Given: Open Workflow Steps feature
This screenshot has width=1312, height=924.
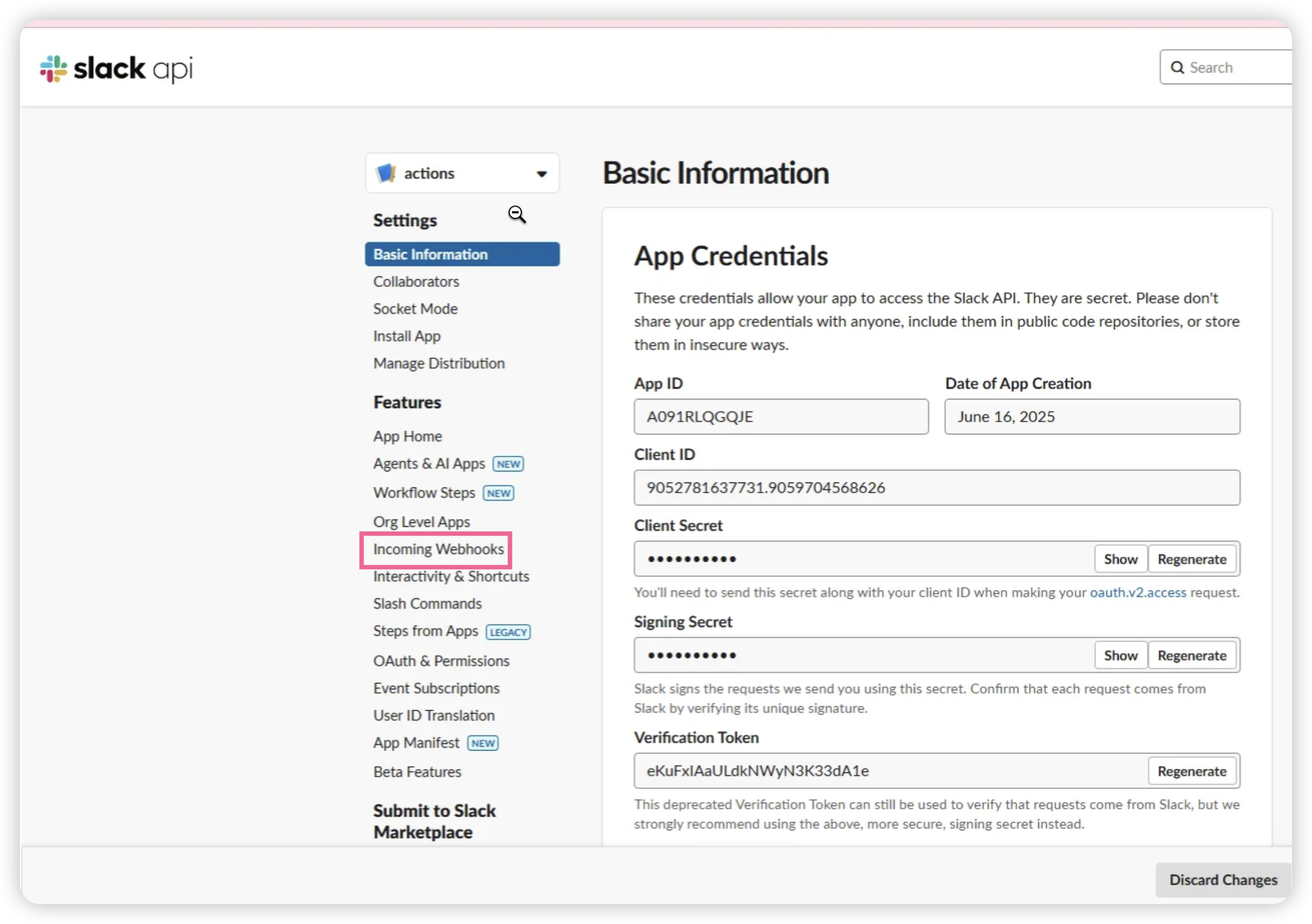Looking at the screenshot, I should (x=424, y=492).
